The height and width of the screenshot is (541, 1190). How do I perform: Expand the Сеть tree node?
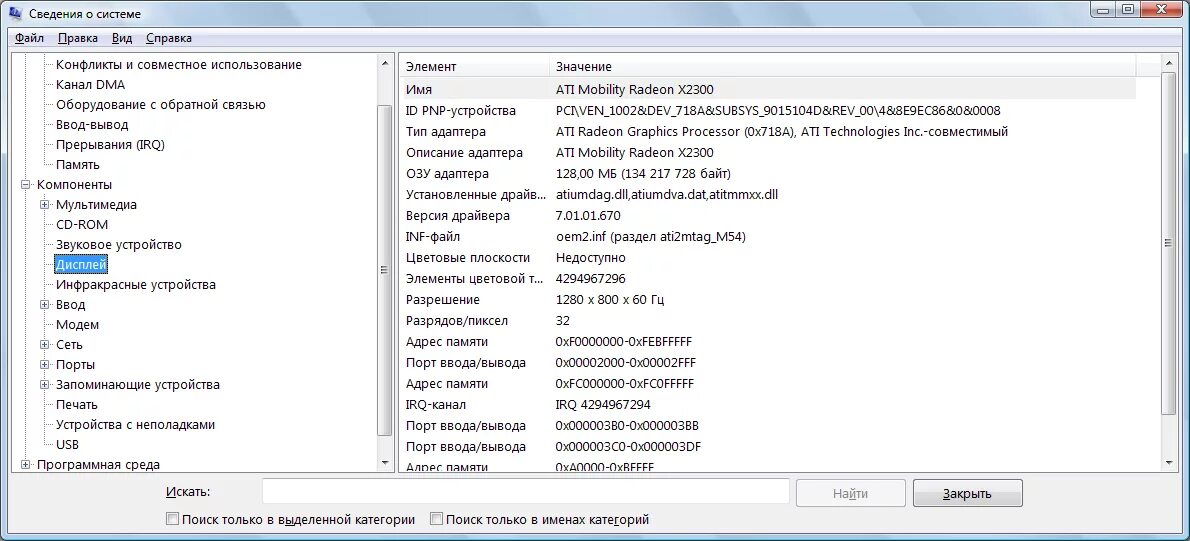tap(45, 344)
